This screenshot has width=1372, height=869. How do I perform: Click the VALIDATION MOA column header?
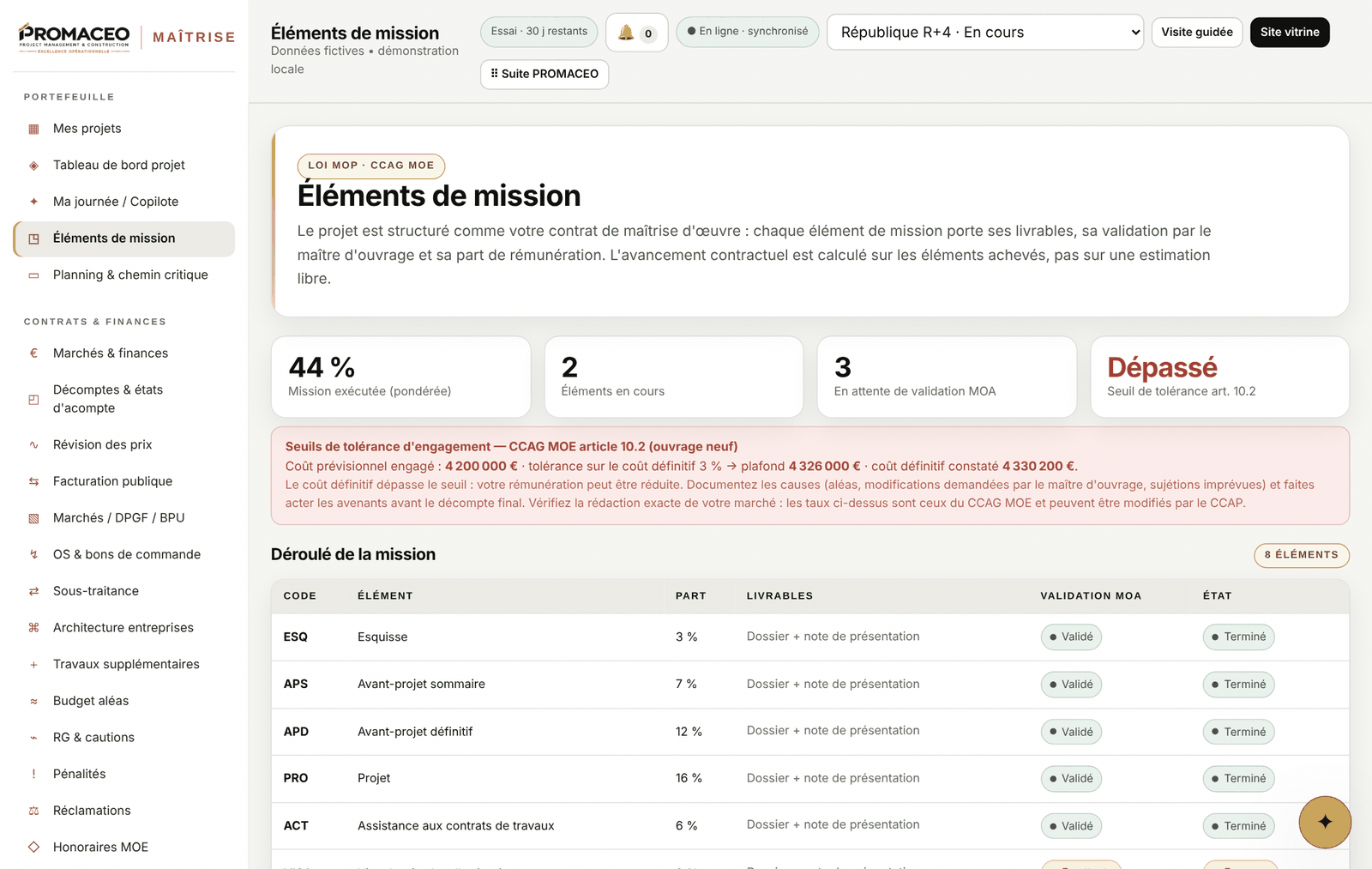coord(1091,596)
